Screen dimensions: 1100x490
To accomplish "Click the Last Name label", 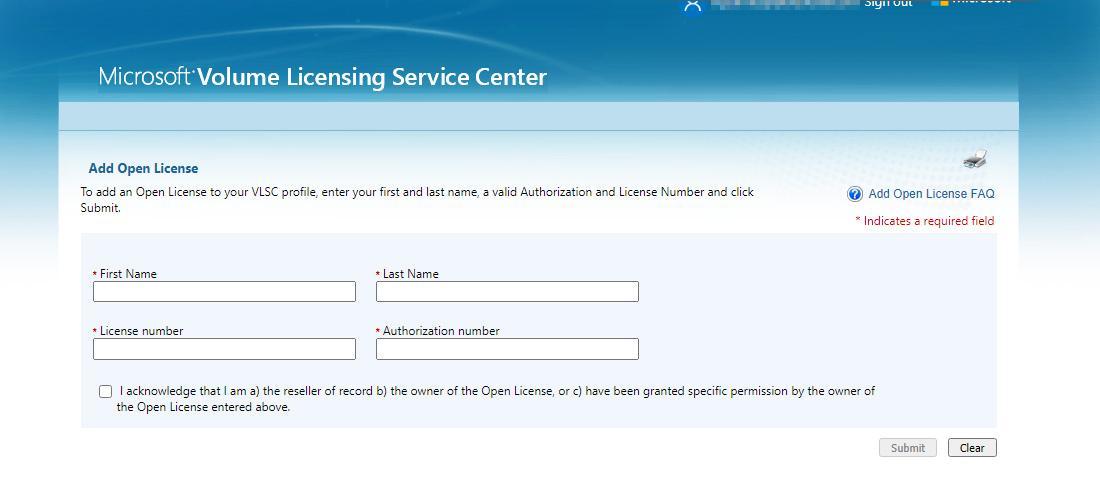I will 410,274.
